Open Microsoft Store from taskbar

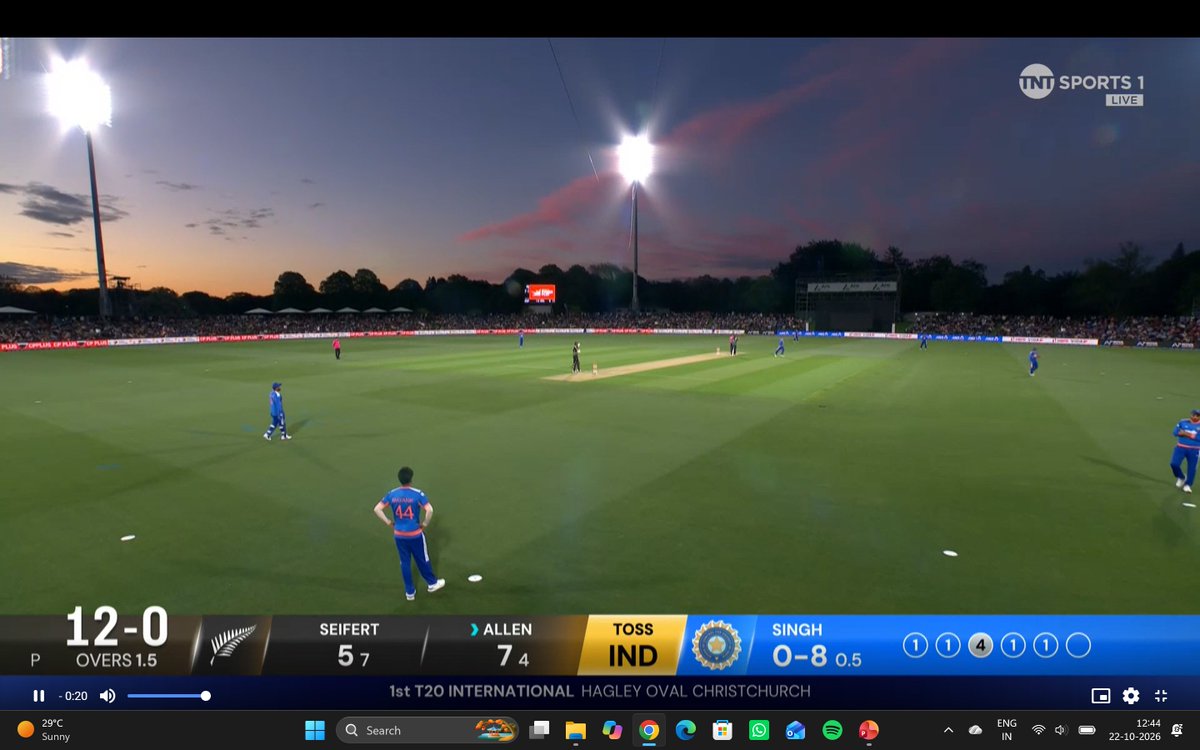click(x=722, y=730)
